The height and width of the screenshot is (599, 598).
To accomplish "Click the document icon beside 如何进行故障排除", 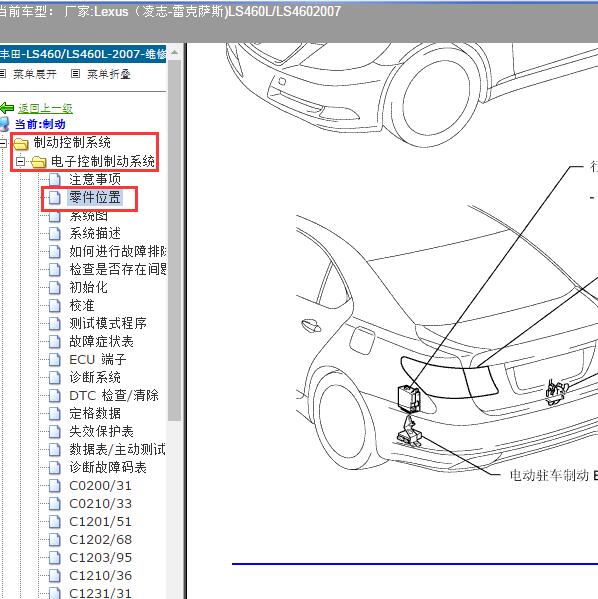I will click(55, 252).
